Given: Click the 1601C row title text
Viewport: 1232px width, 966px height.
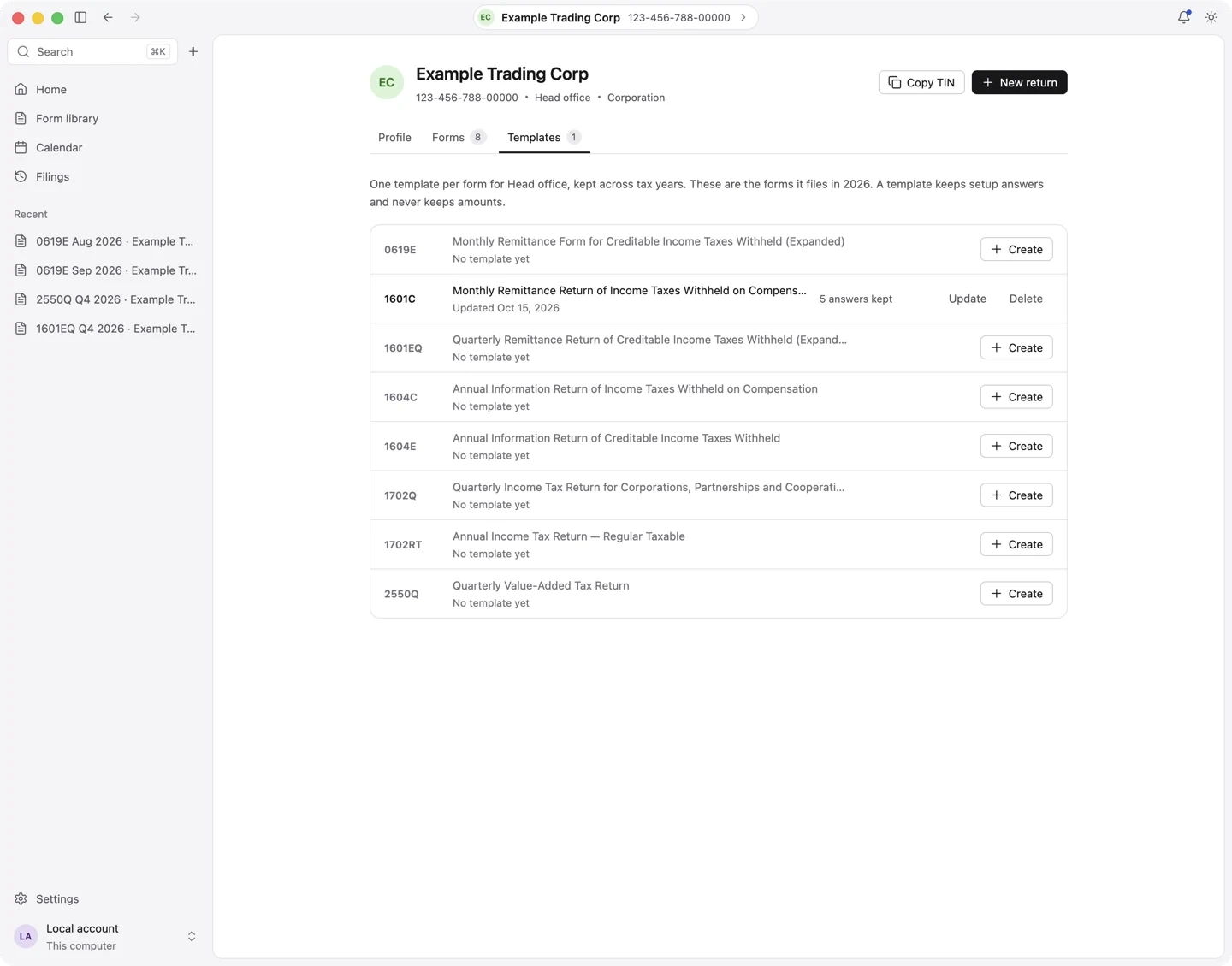Looking at the screenshot, I should click(629, 291).
